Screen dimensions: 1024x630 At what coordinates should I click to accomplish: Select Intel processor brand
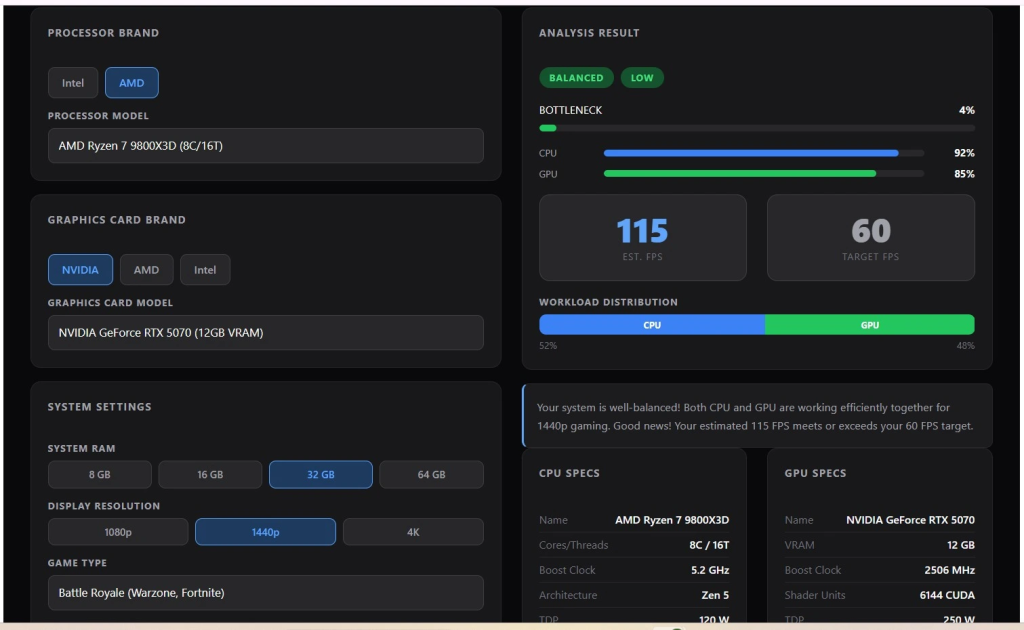pos(72,83)
